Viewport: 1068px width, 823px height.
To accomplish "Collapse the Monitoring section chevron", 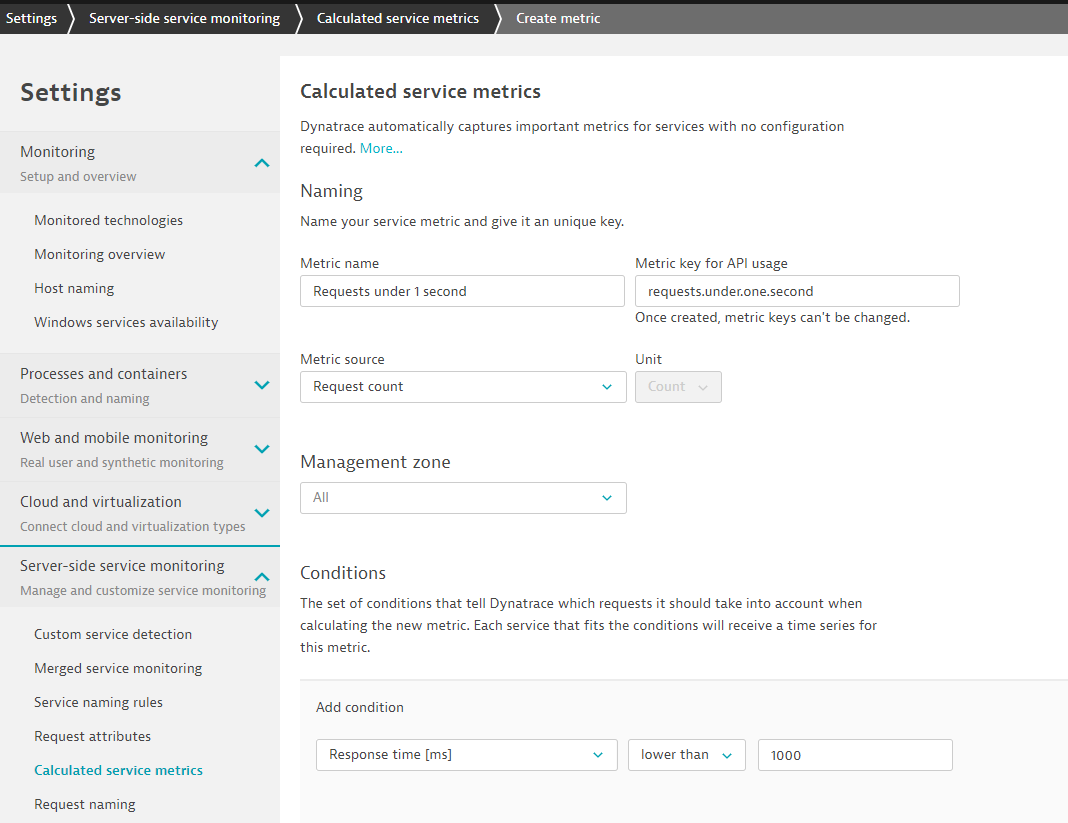I will tap(261, 163).
